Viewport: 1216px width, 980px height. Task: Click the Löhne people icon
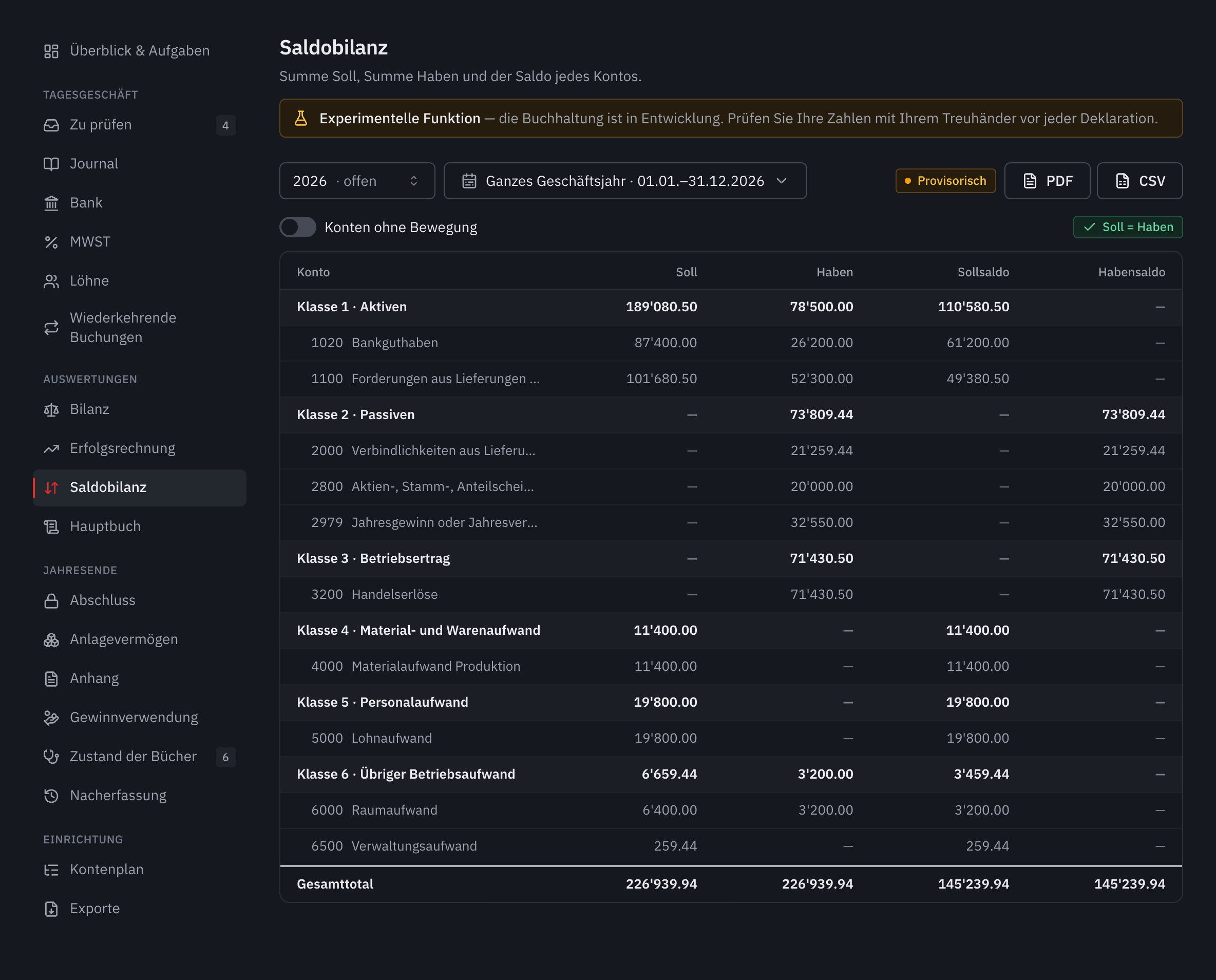[x=51, y=281]
